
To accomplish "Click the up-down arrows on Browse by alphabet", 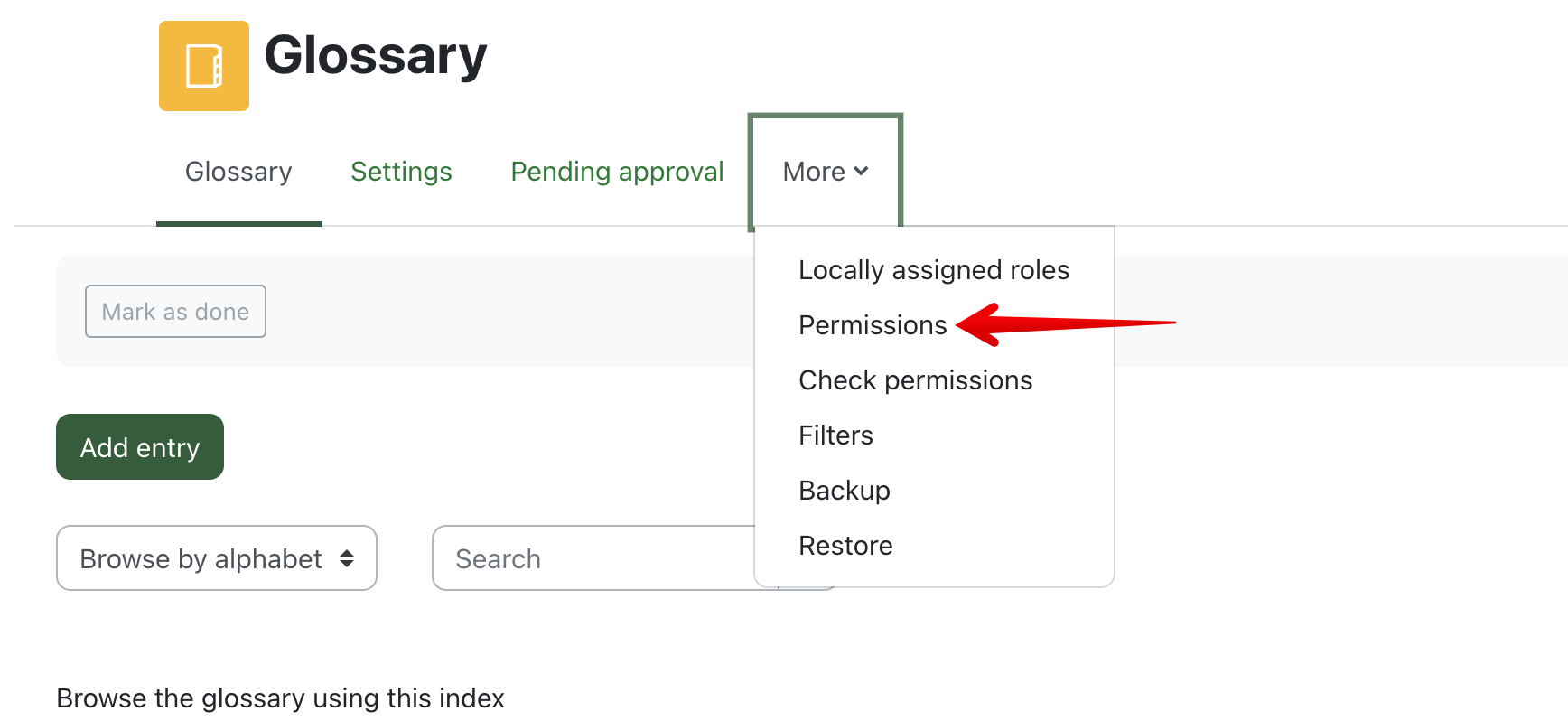I will (x=347, y=559).
